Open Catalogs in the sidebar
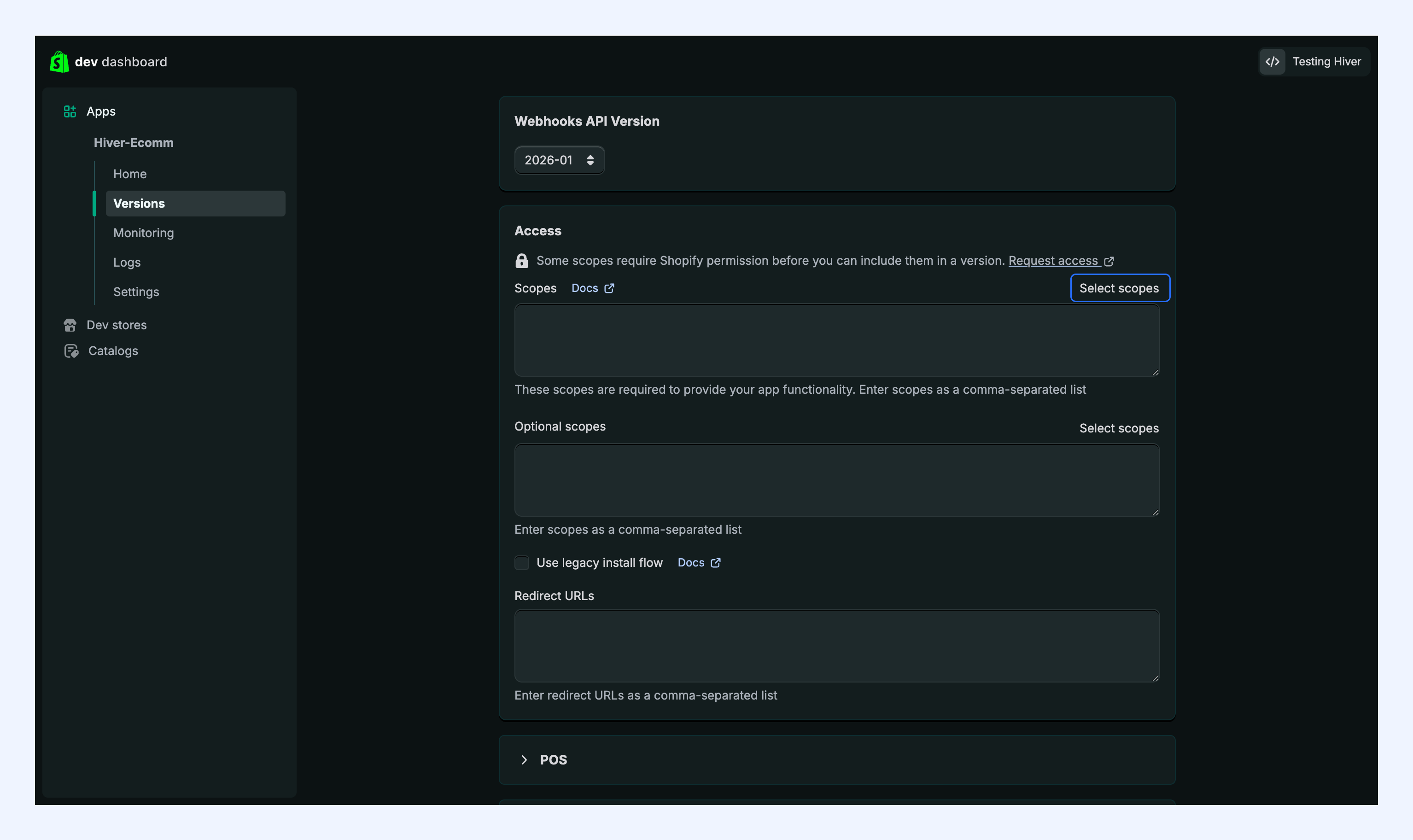 (113, 351)
